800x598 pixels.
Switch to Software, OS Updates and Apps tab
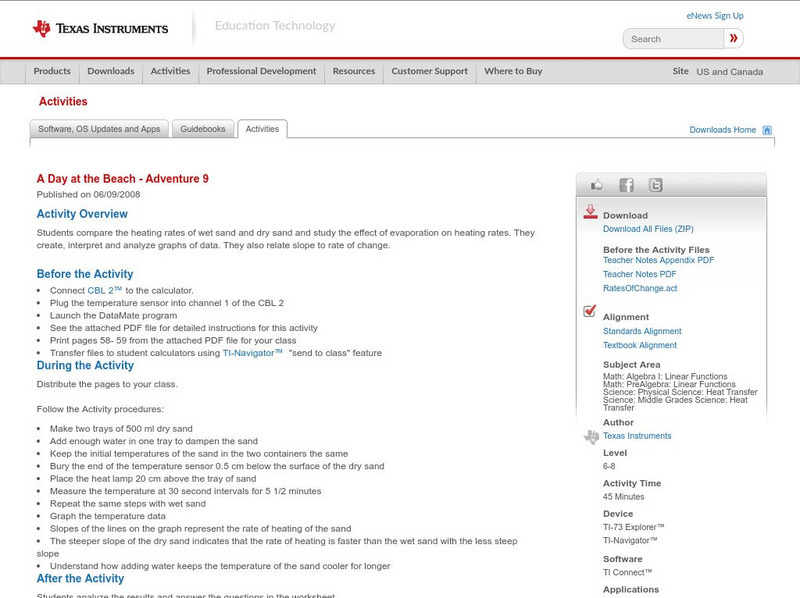[99, 129]
